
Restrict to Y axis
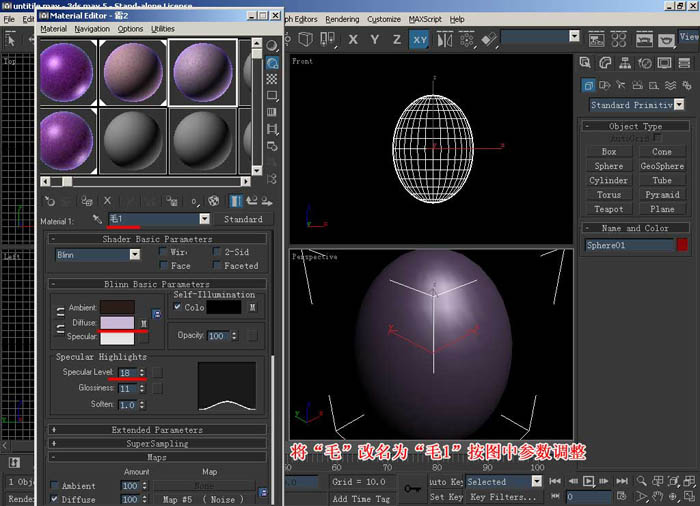(375, 40)
